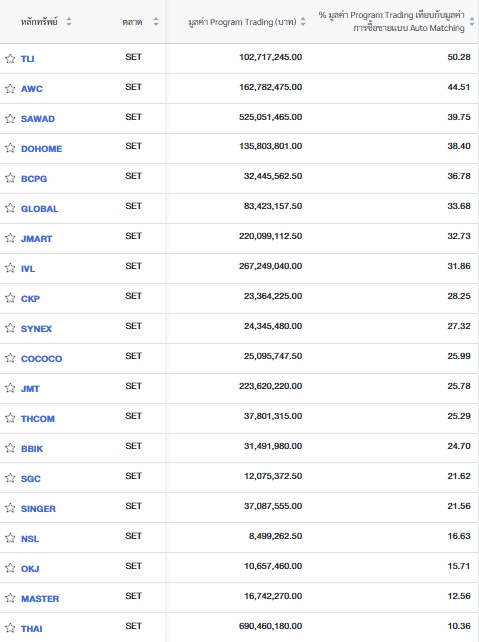Screen dimensions: 479x642
Task: Open the GLOBAL stock link
Action: tap(40, 209)
